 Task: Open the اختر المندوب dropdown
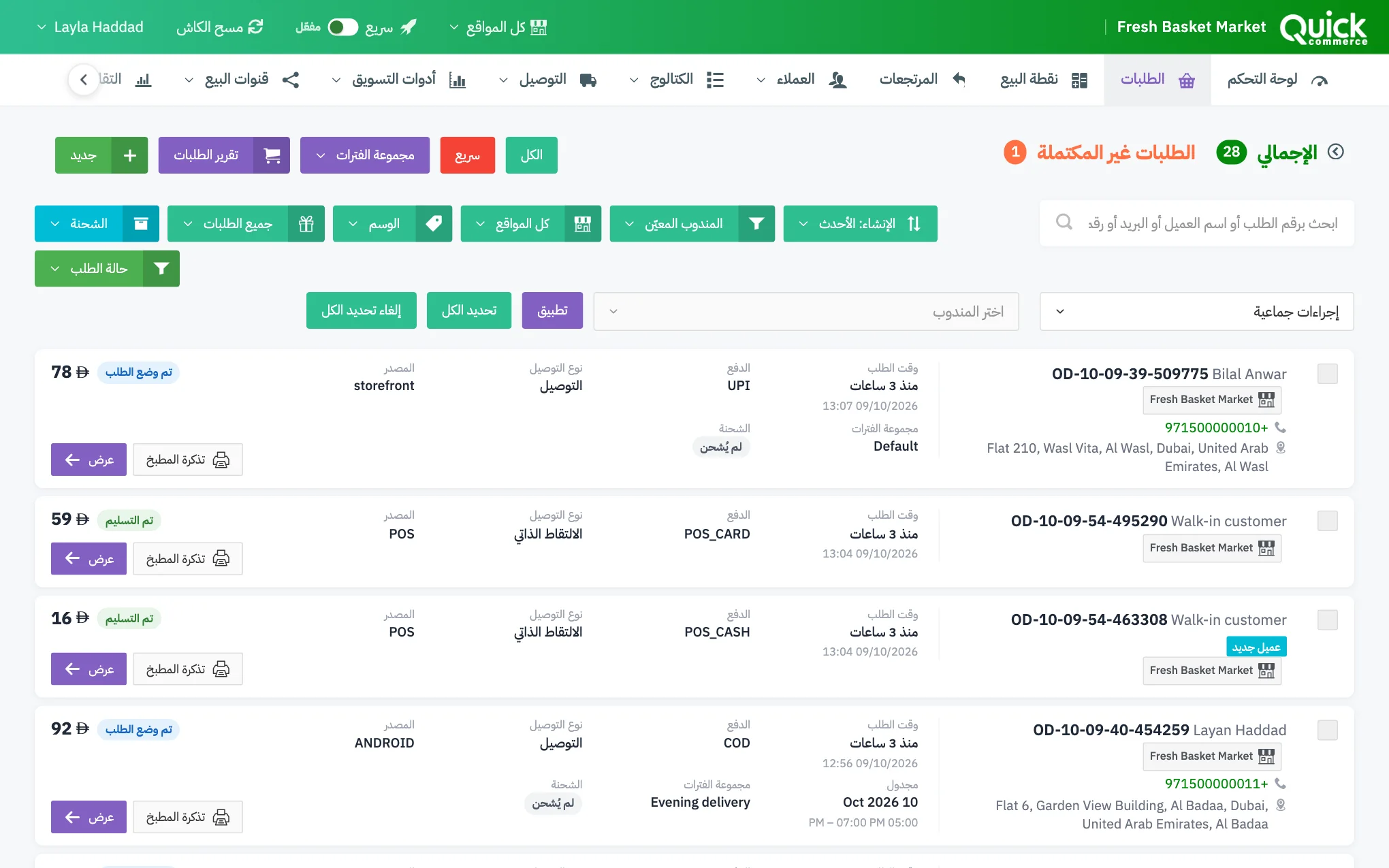tap(805, 311)
